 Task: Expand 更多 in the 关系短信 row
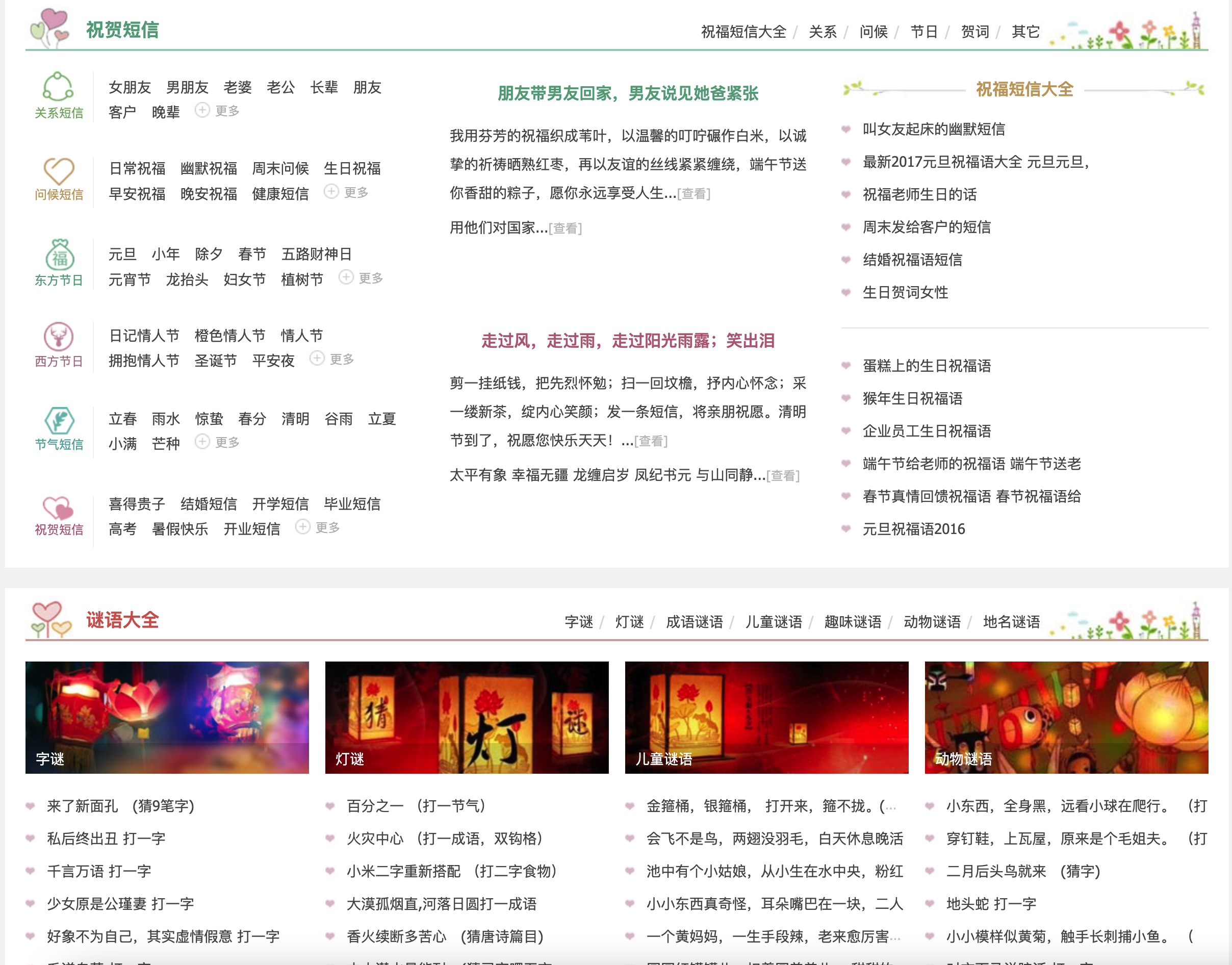click(217, 110)
